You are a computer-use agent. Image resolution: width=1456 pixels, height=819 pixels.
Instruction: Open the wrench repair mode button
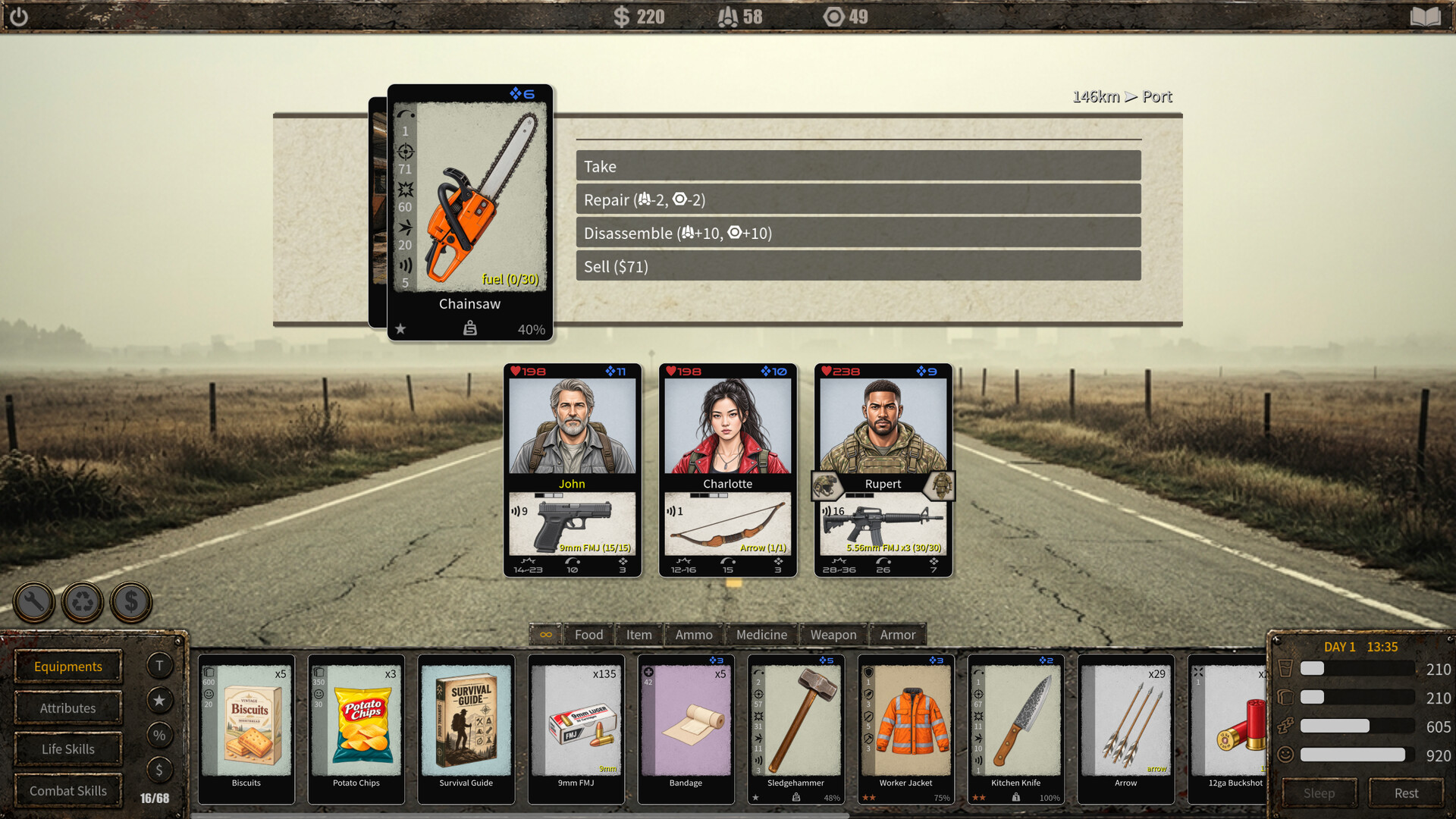[x=34, y=602]
